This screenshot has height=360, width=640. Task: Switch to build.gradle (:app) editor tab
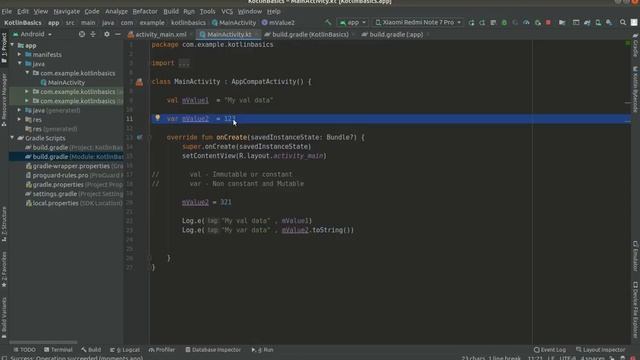point(393,35)
